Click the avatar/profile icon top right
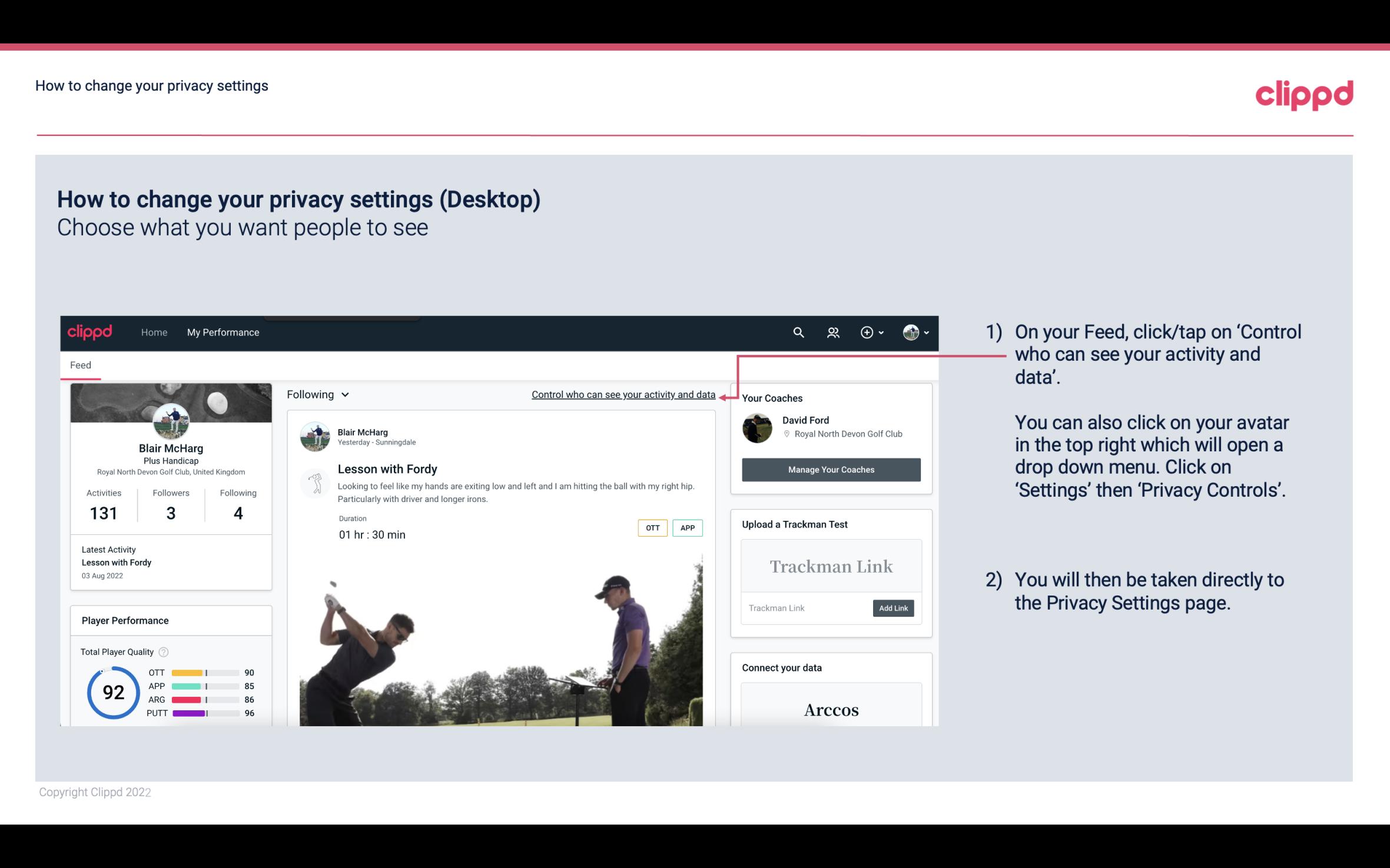Screen dimensions: 1390x868 910,332
